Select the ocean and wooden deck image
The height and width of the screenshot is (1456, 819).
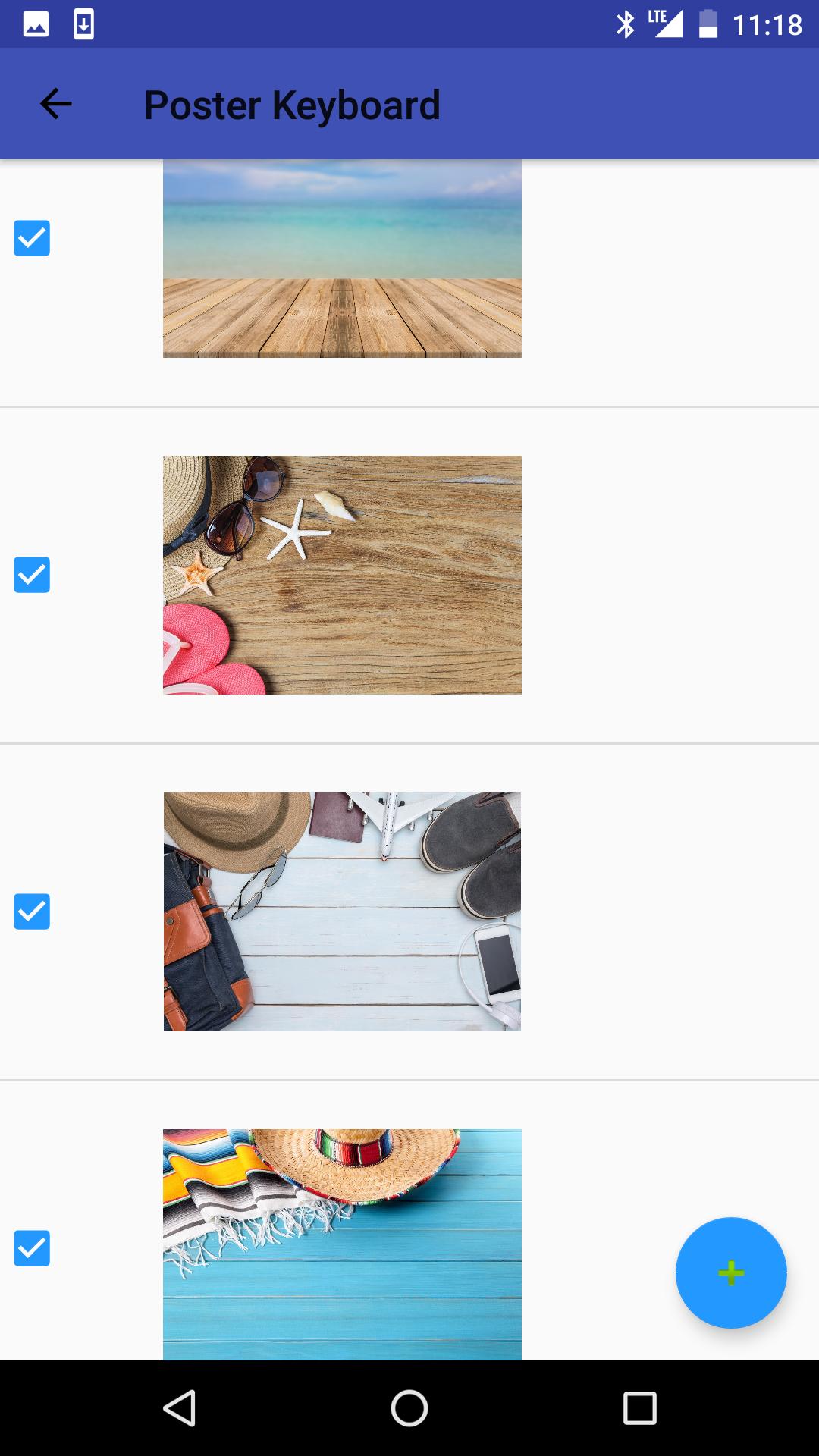[342, 259]
